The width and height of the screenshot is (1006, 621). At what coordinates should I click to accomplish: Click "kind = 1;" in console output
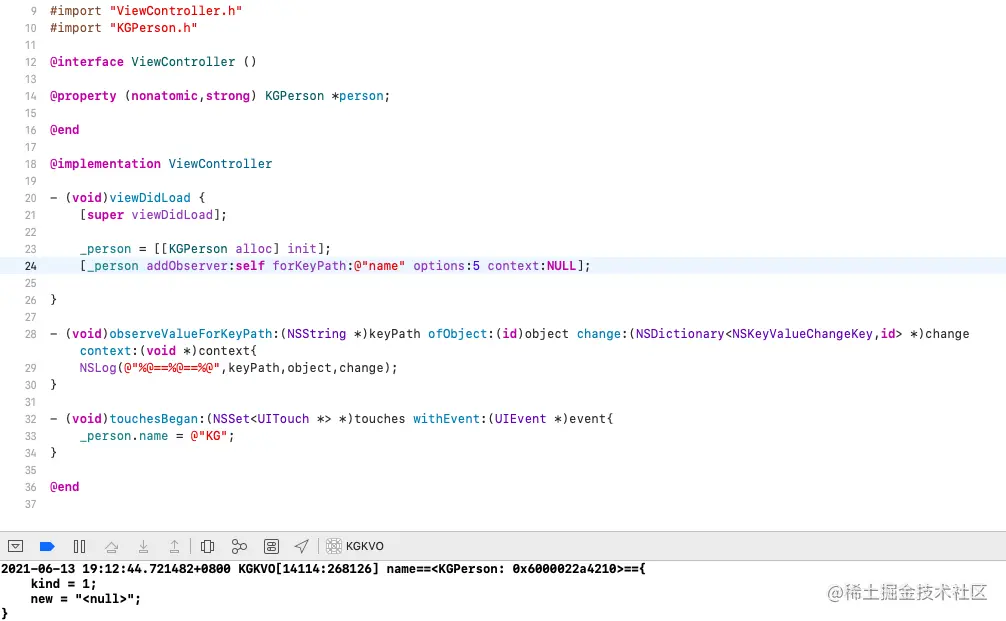(x=64, y=584)
